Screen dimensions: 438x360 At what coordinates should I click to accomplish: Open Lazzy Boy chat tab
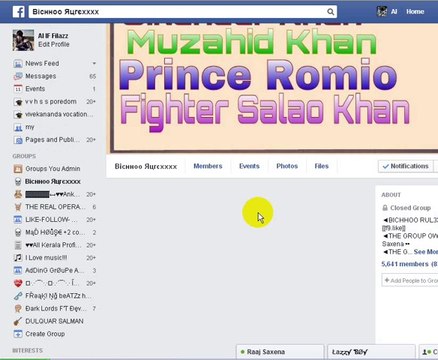[x=371, y=352]
